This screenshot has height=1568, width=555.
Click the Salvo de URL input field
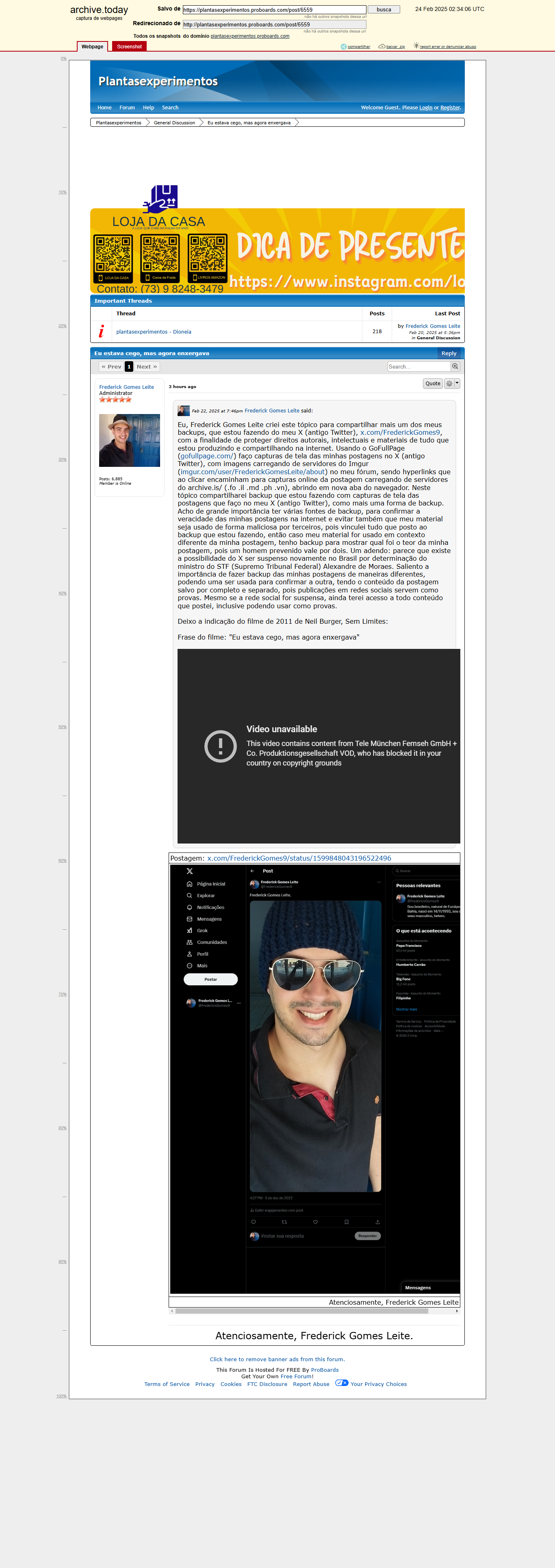click(x=275, y=10)
